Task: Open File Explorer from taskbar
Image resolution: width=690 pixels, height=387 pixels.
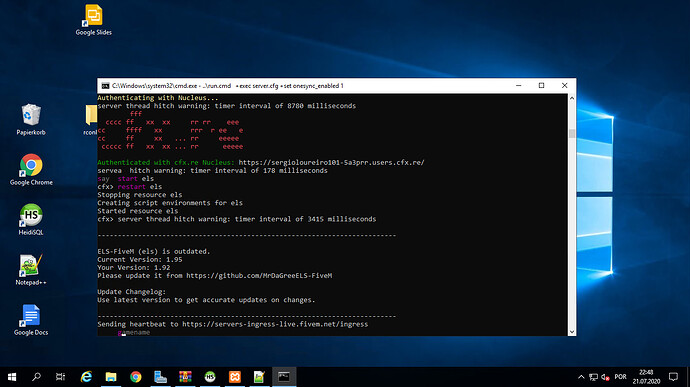Action: (111, 377)
